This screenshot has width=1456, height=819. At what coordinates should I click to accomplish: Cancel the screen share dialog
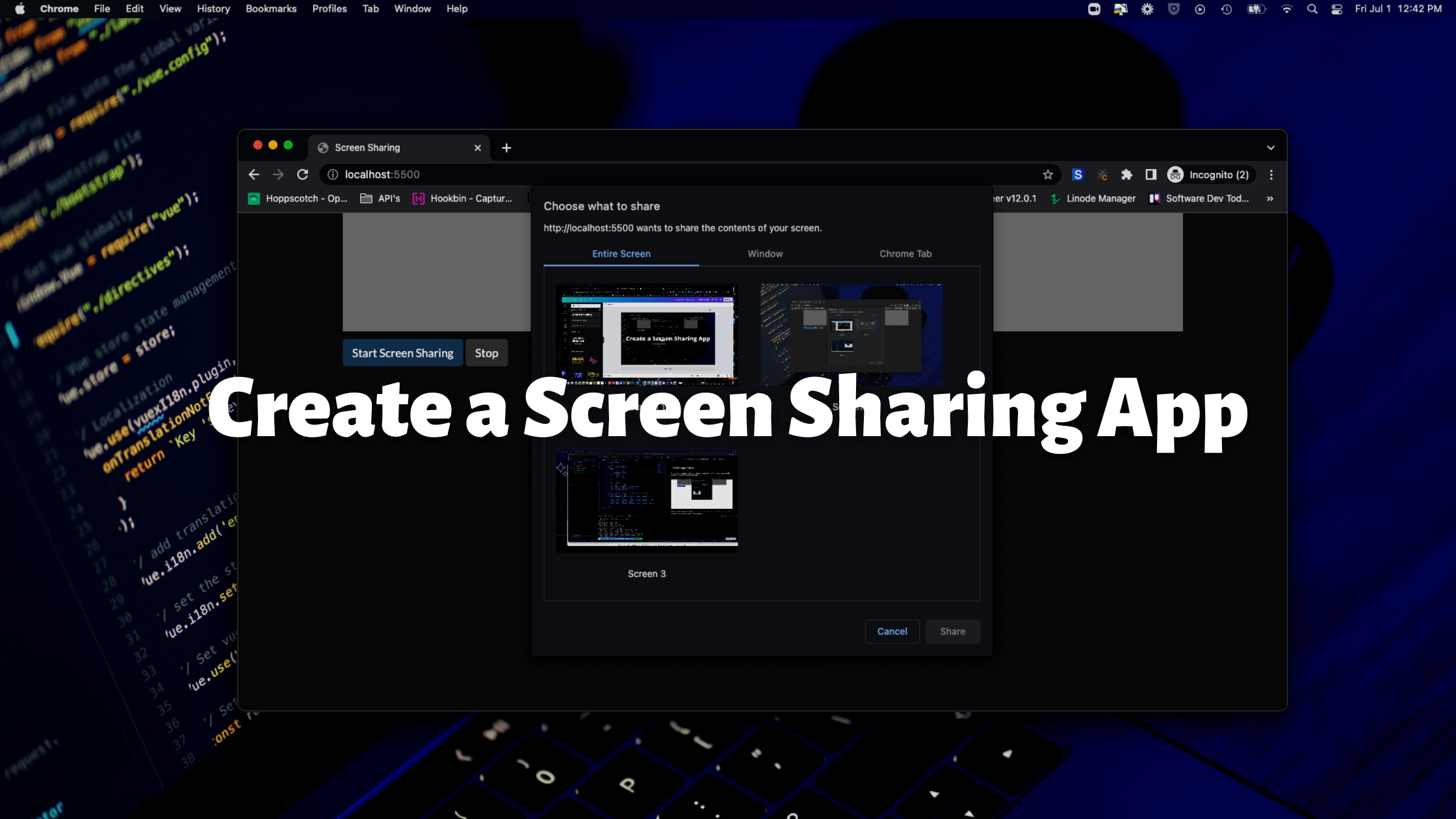(x=892, y=631)
